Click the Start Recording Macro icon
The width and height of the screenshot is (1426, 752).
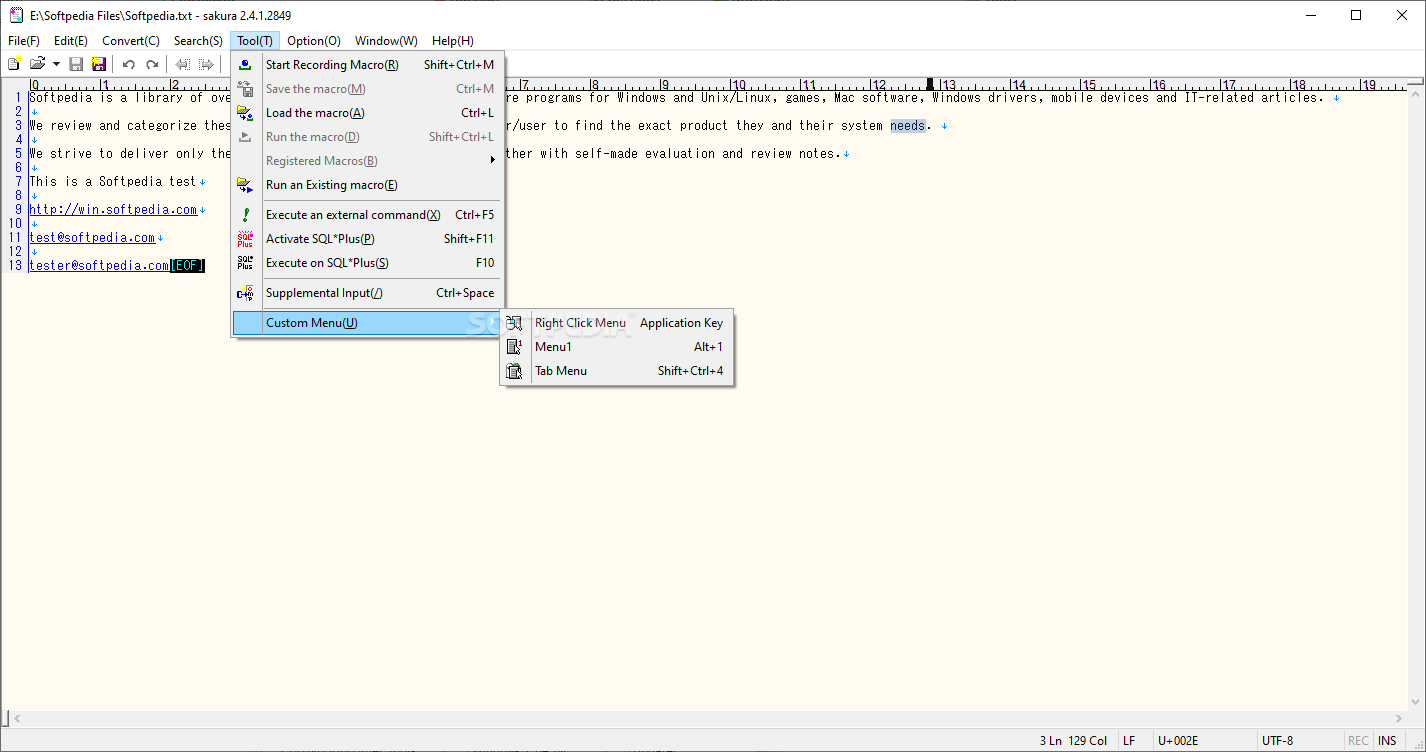[x=245, y=65]
